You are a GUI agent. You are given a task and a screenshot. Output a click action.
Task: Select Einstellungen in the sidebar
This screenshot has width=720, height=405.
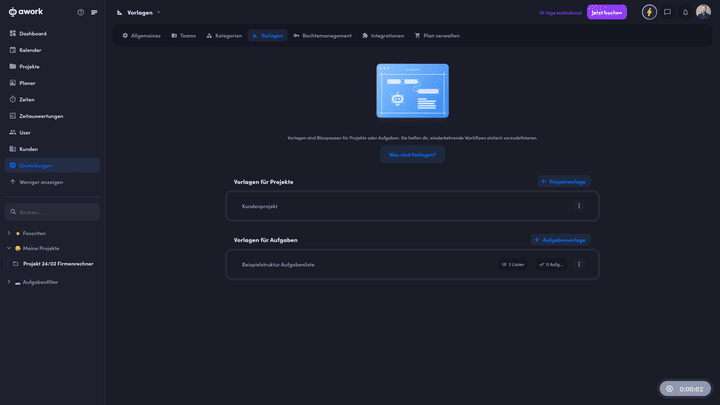pyautogui.click(x=52, y=165)
